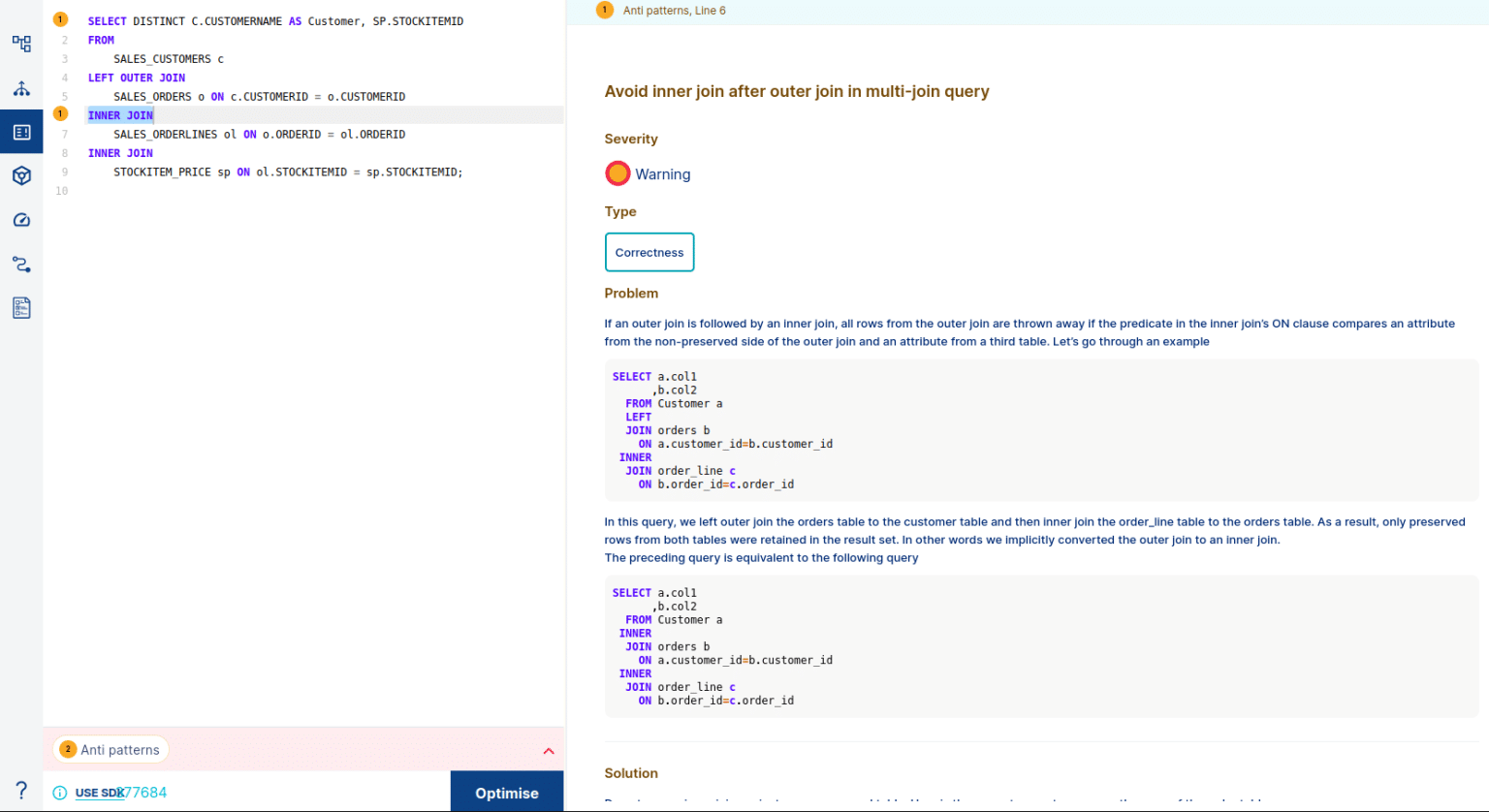Open the checklist report sidebar icon
The width and height of the screenshot is (1489, 812).
coord(21,307)
